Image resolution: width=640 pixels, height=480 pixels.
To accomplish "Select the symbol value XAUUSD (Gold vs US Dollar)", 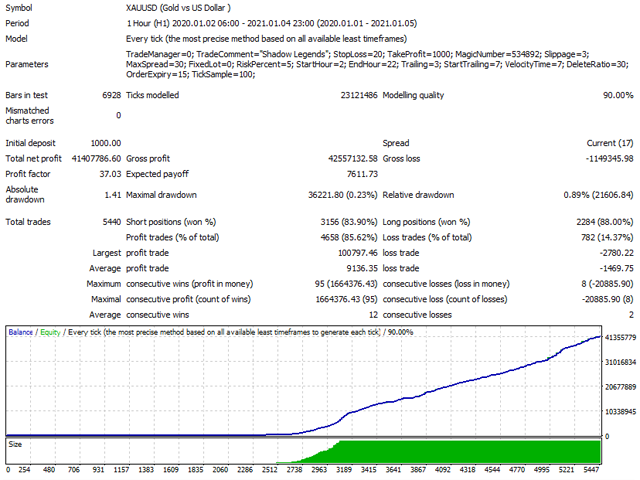I will click(x=178, y=8).
